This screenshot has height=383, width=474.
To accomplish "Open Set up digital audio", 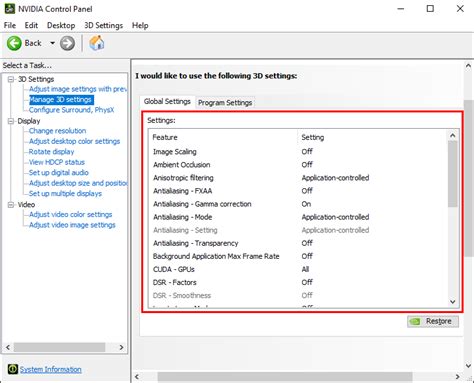I will point(59,173).
